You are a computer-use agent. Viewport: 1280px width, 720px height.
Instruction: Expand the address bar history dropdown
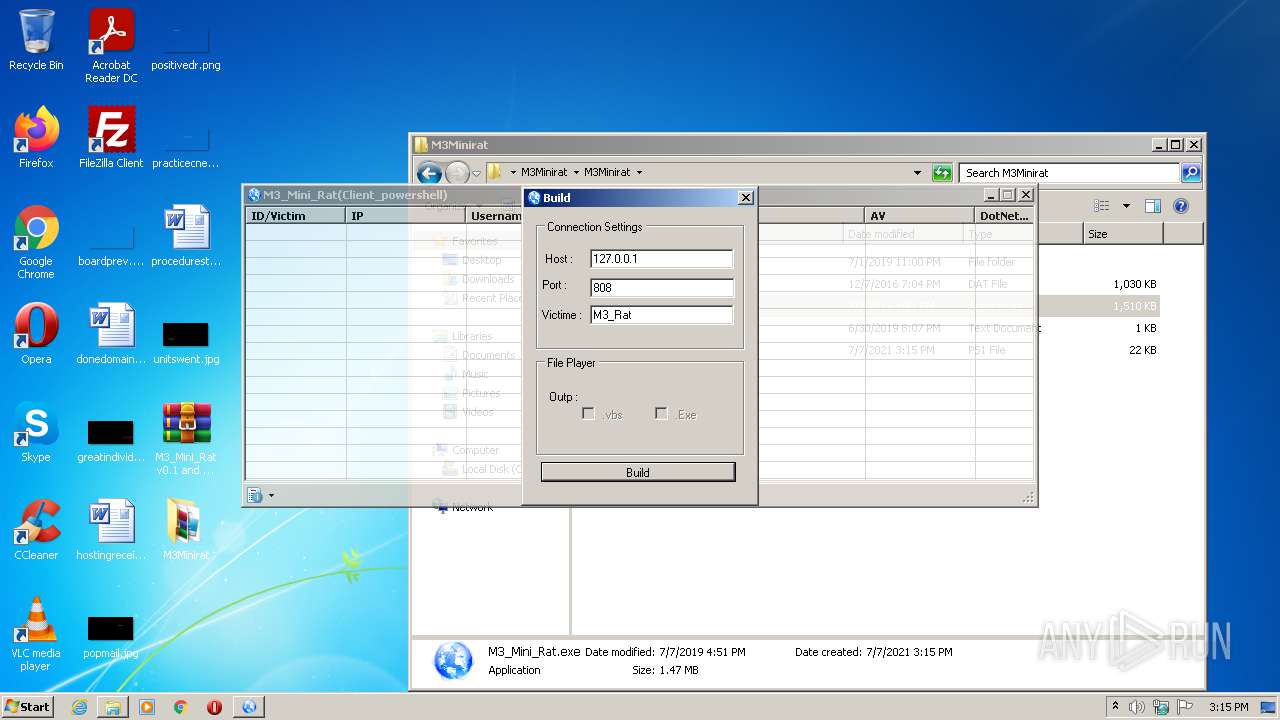pyautogui.click(x=917, y=173)
